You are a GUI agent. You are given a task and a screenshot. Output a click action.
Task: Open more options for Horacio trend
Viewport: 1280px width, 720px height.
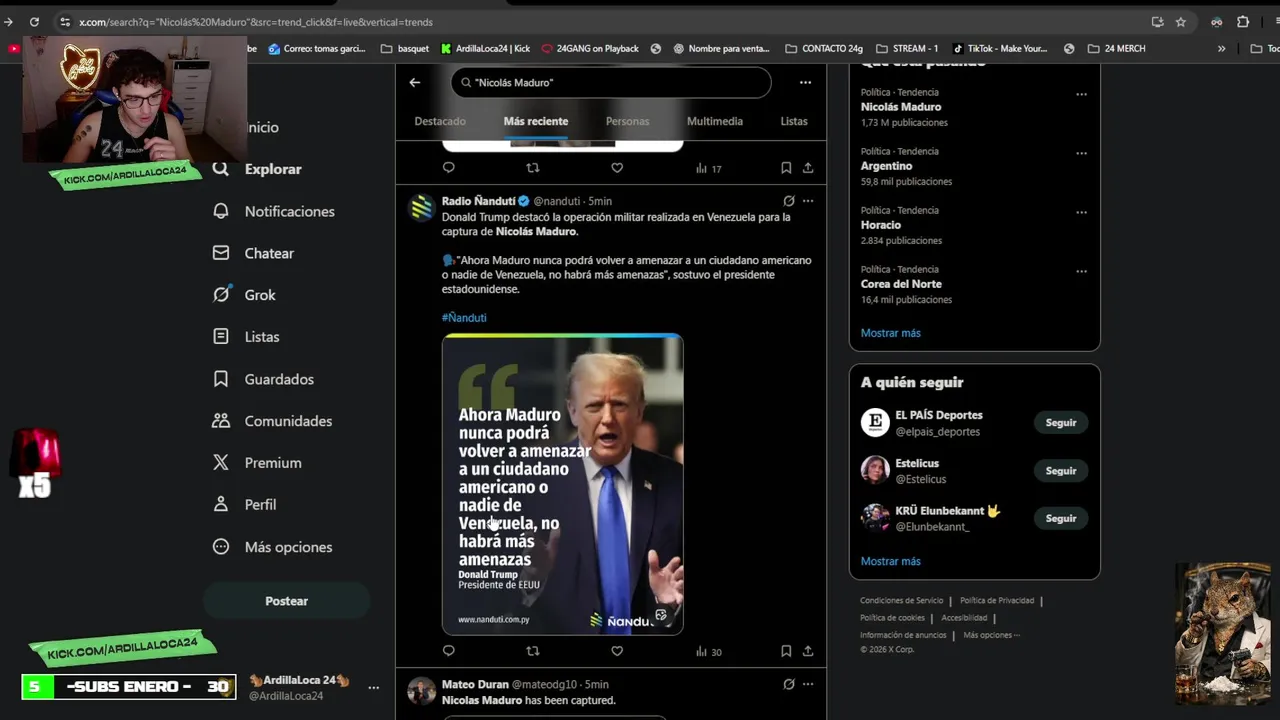(1081, 212)
